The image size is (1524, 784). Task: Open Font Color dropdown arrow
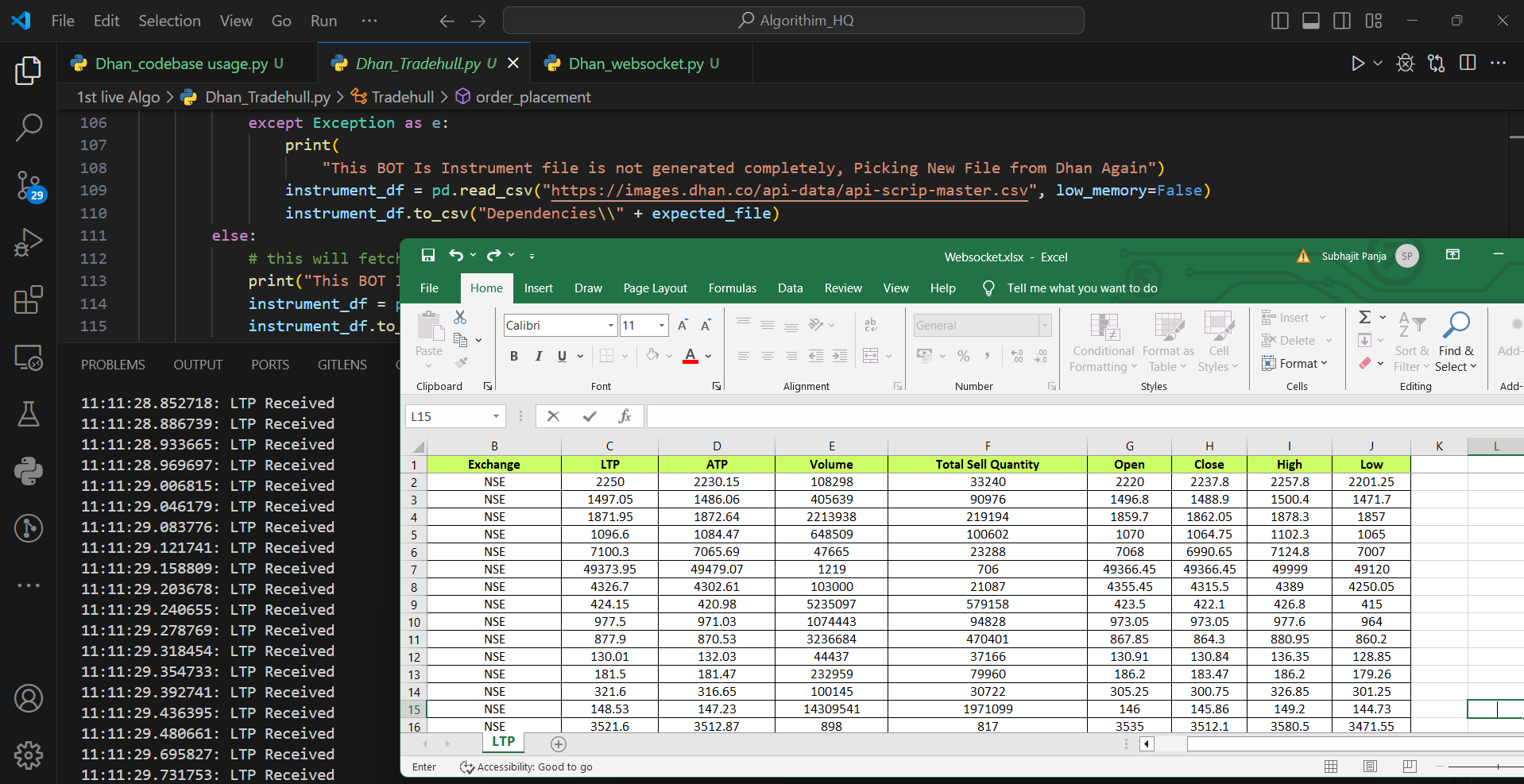pyautogui.click(x=708, y=356)
